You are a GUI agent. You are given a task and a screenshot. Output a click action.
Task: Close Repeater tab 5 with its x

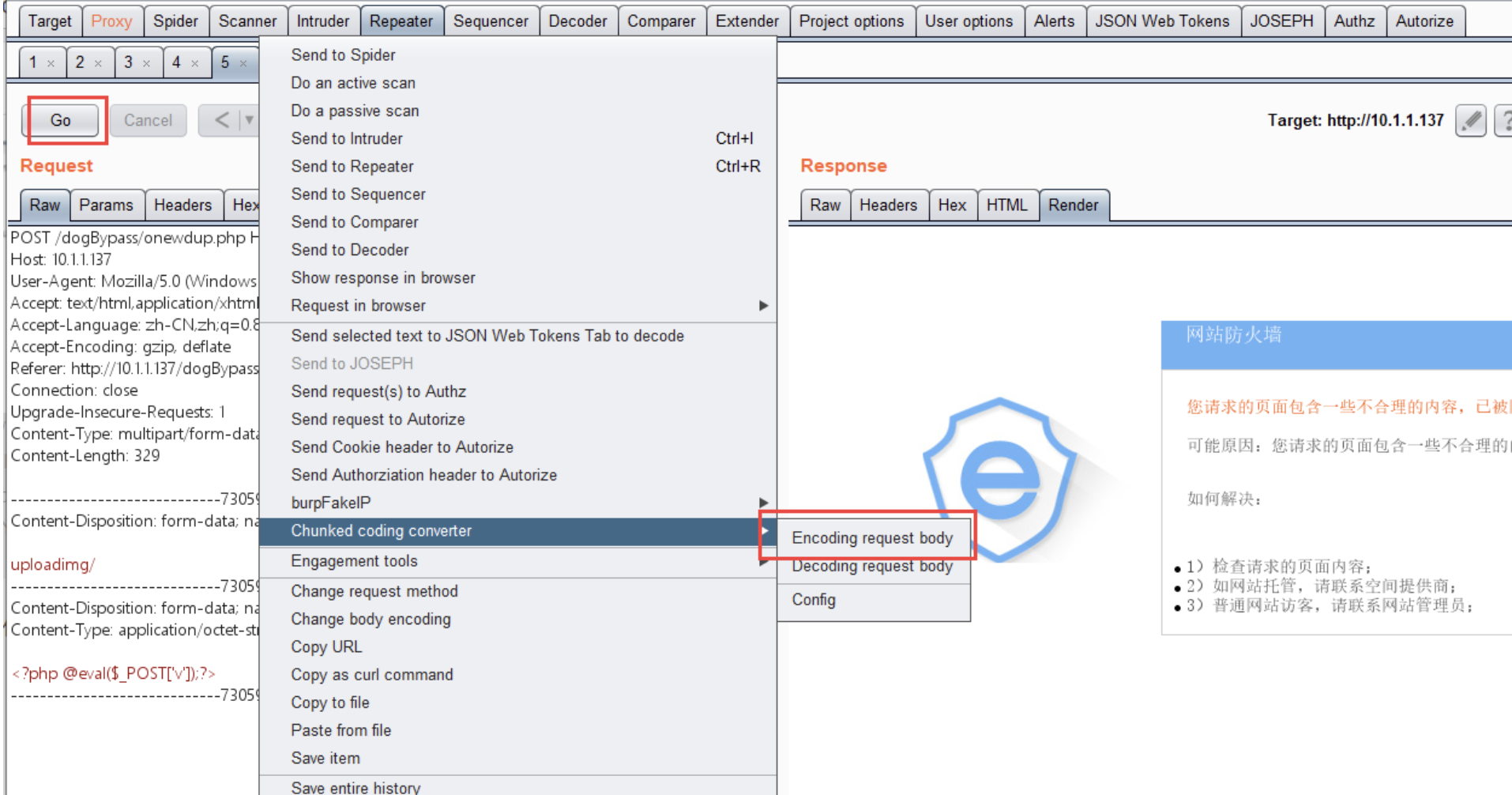coord(243,63)
